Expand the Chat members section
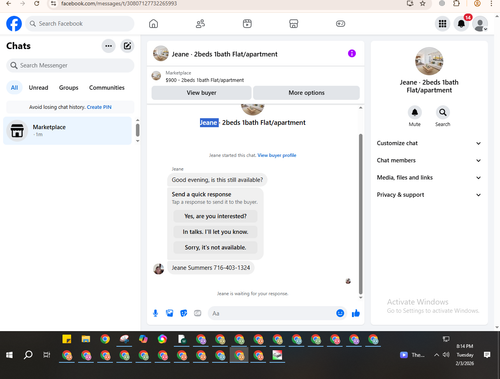Image resolution: width=500 pixels, height=379 pixels. pos(429,160)
